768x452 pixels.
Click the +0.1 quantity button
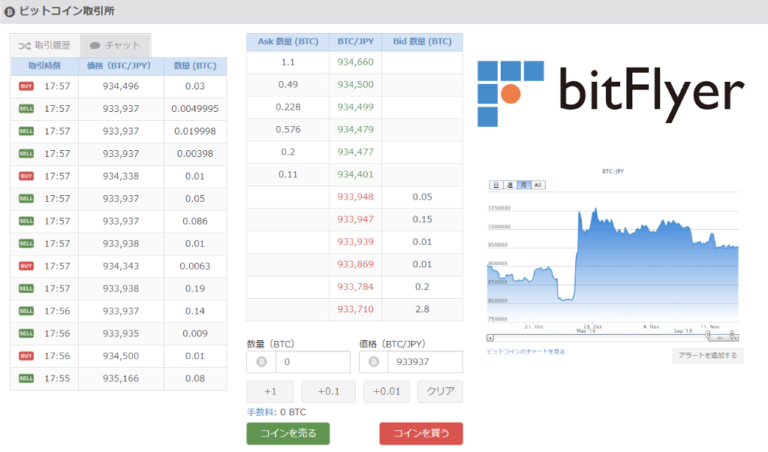click(329, 391)
